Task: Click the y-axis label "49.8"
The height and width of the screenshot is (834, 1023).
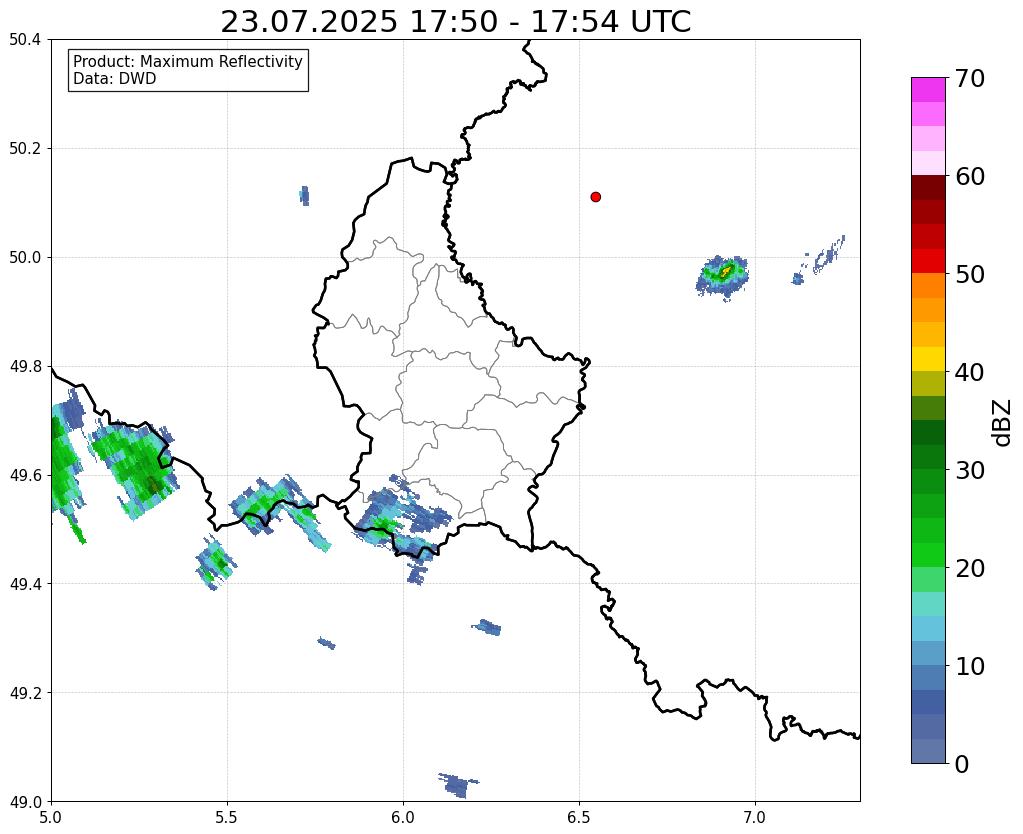Action: (25, 367)
